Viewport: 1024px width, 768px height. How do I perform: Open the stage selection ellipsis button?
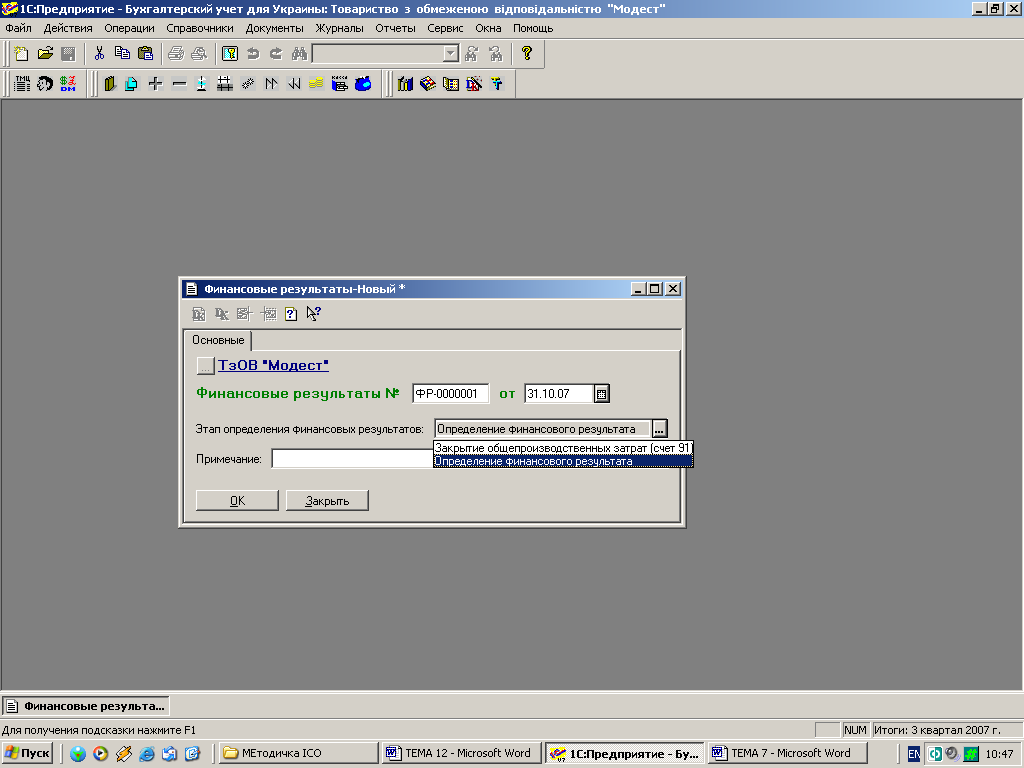pyautogui.click(x=660, y=429)
